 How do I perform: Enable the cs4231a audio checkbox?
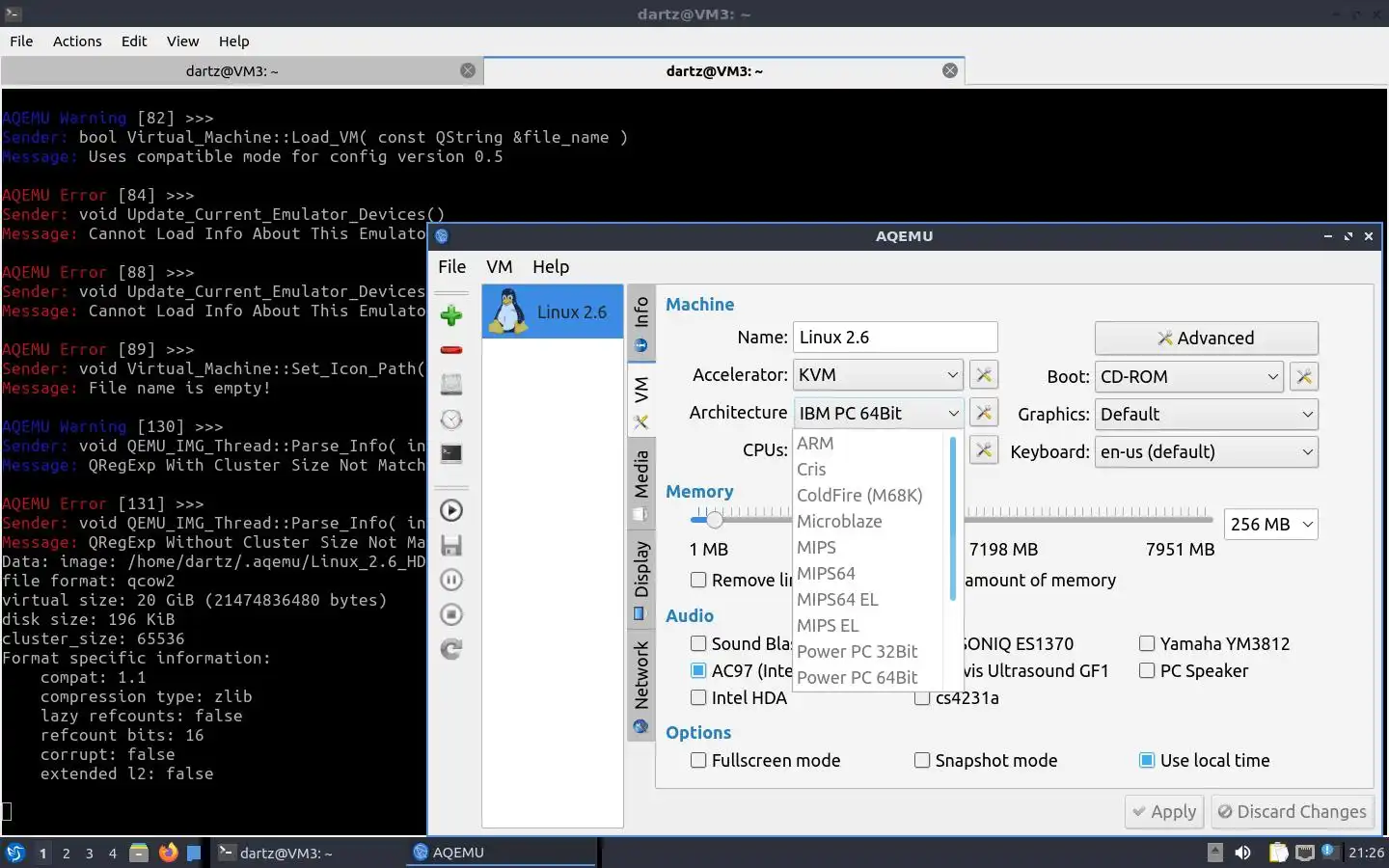(922, 698)
